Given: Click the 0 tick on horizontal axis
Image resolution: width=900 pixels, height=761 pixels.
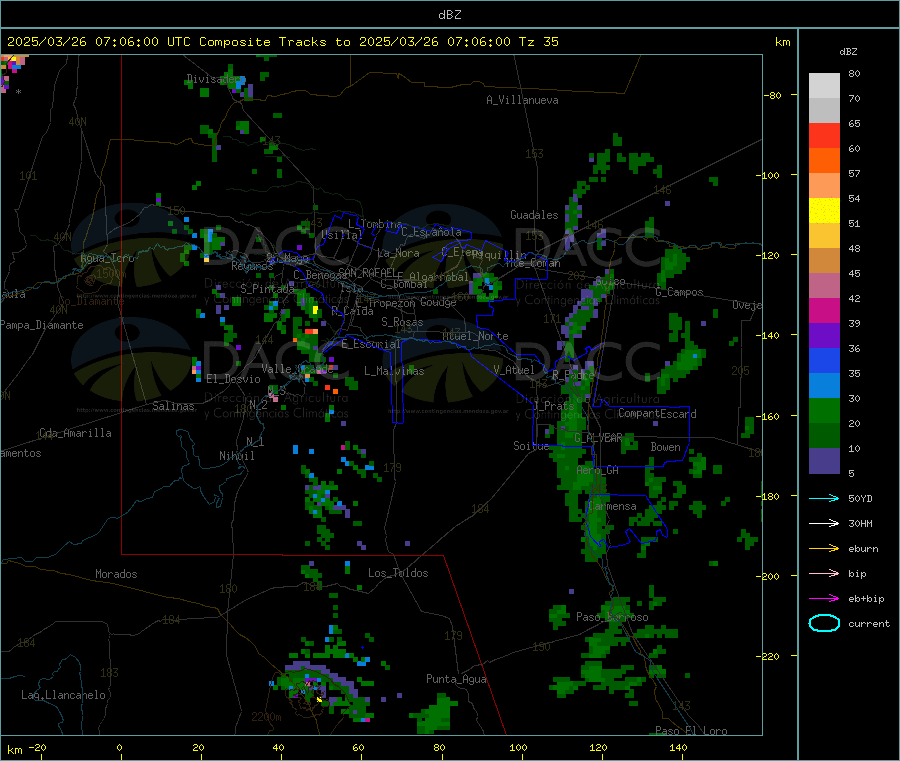Looking at the screenshot, I should [119, 747].
